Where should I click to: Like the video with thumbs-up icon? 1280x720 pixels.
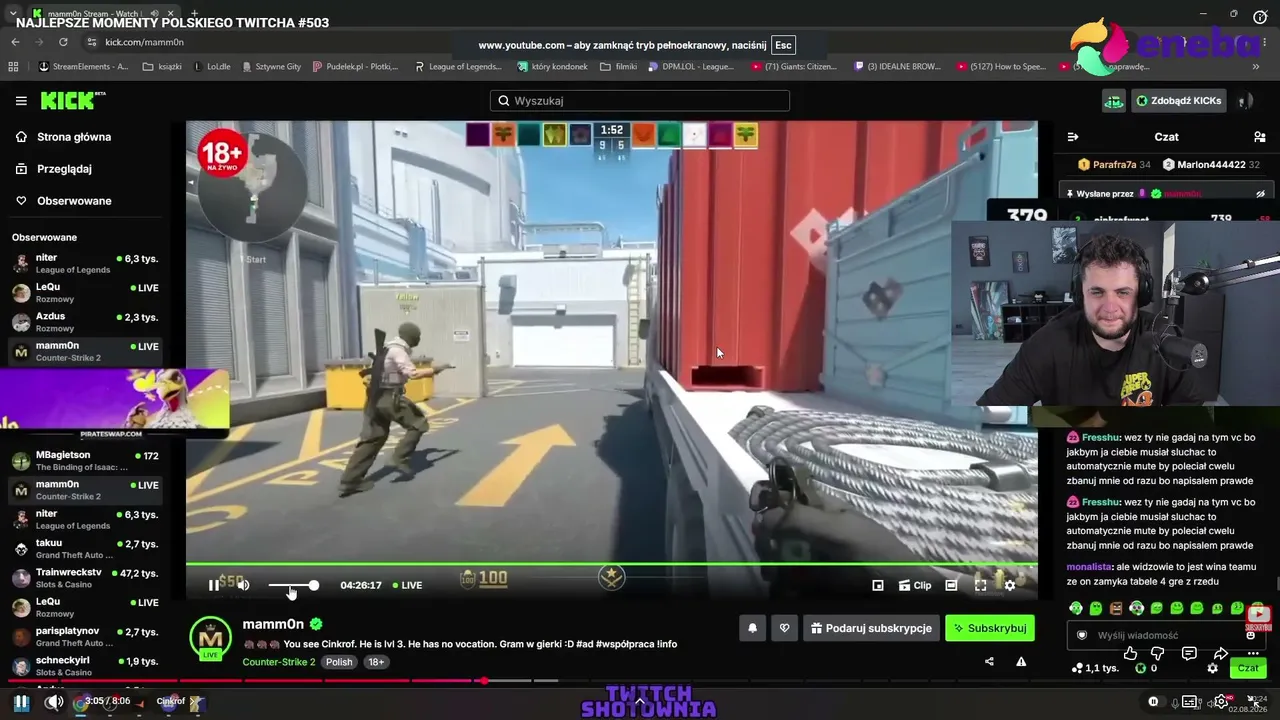coord(1130,654)
